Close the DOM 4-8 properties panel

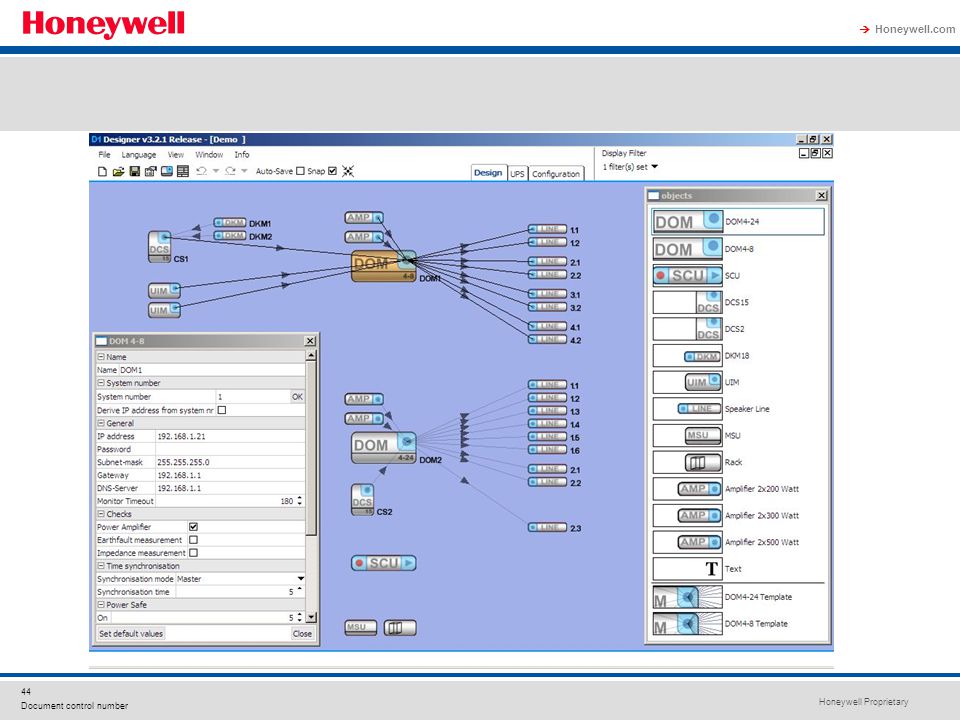tap(310, 341)
